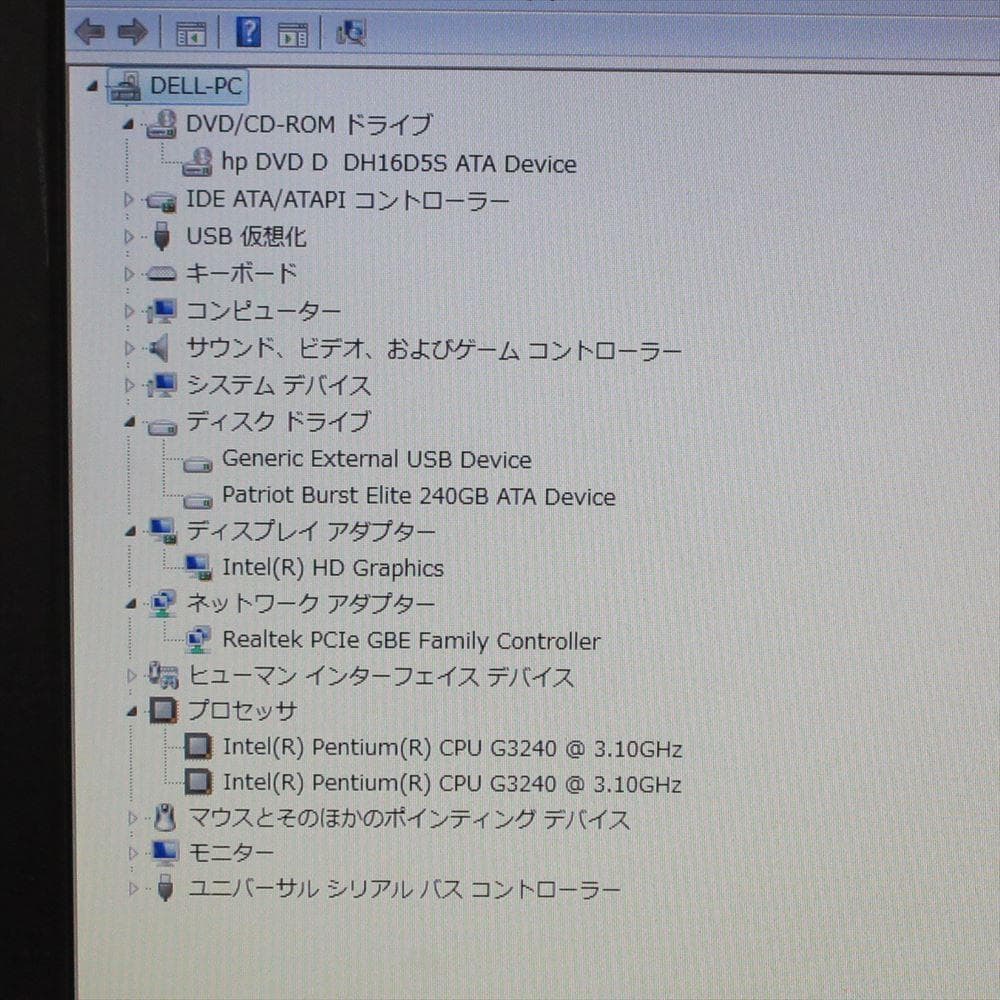
Task: Click the computer icon beside DELL-PC
Action: (126, 86)
